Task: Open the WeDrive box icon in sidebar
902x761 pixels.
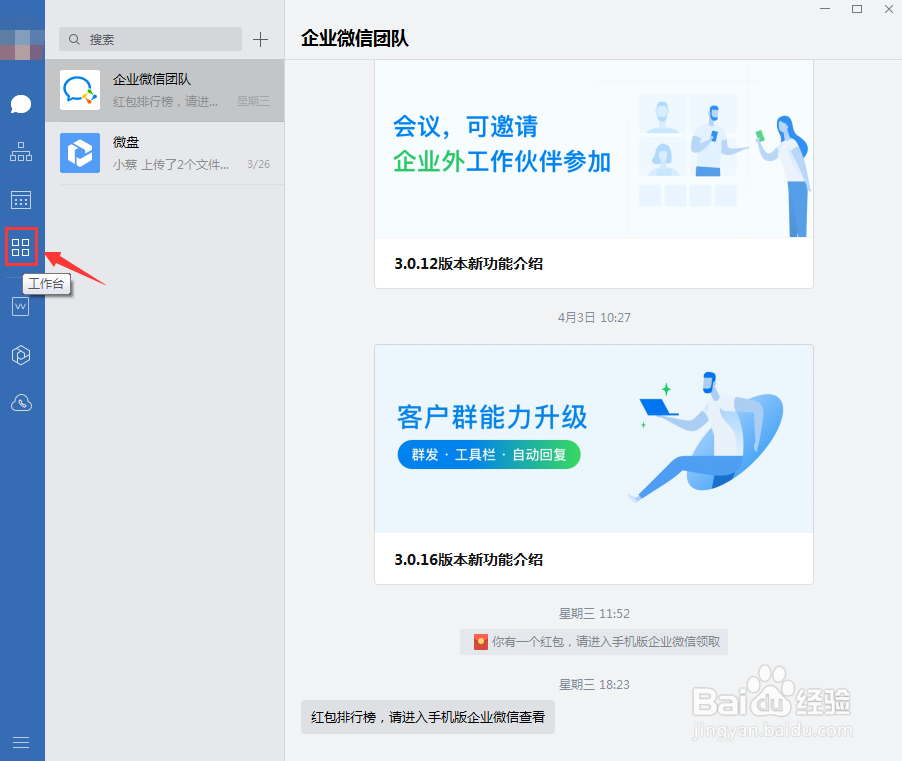Action: tap(21, 355)
